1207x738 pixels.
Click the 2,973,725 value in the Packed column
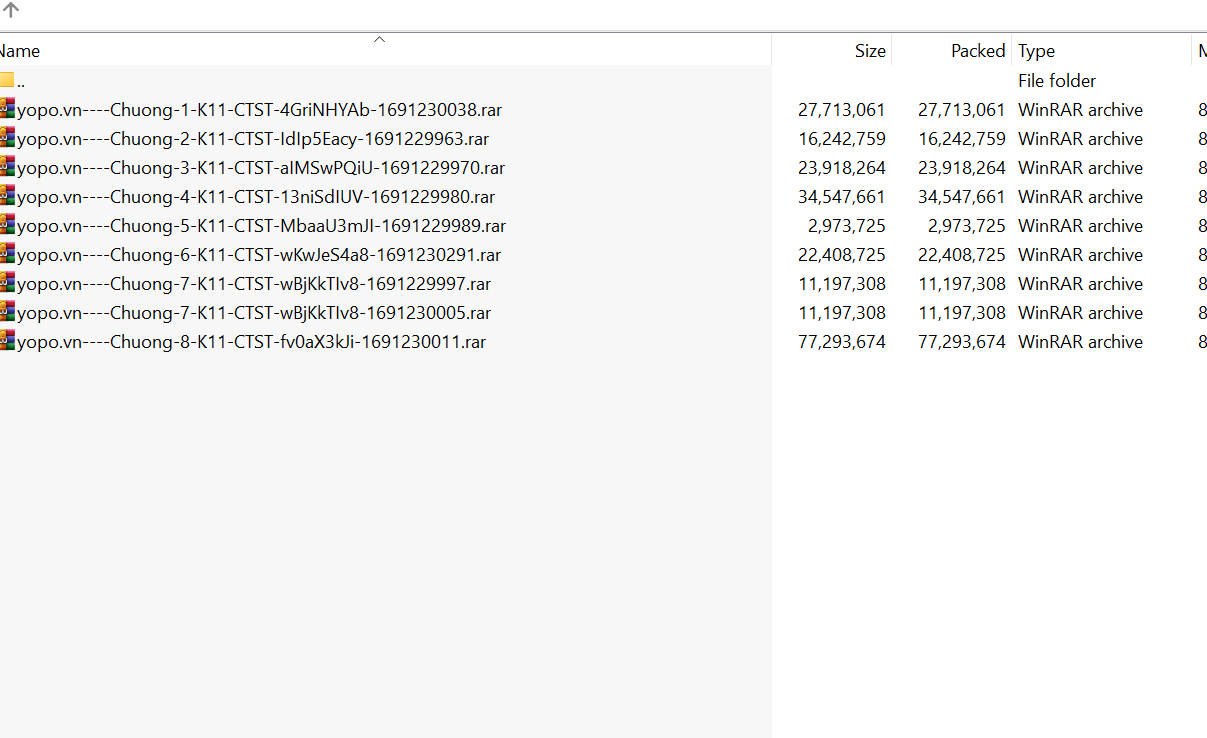click(966, 226)
